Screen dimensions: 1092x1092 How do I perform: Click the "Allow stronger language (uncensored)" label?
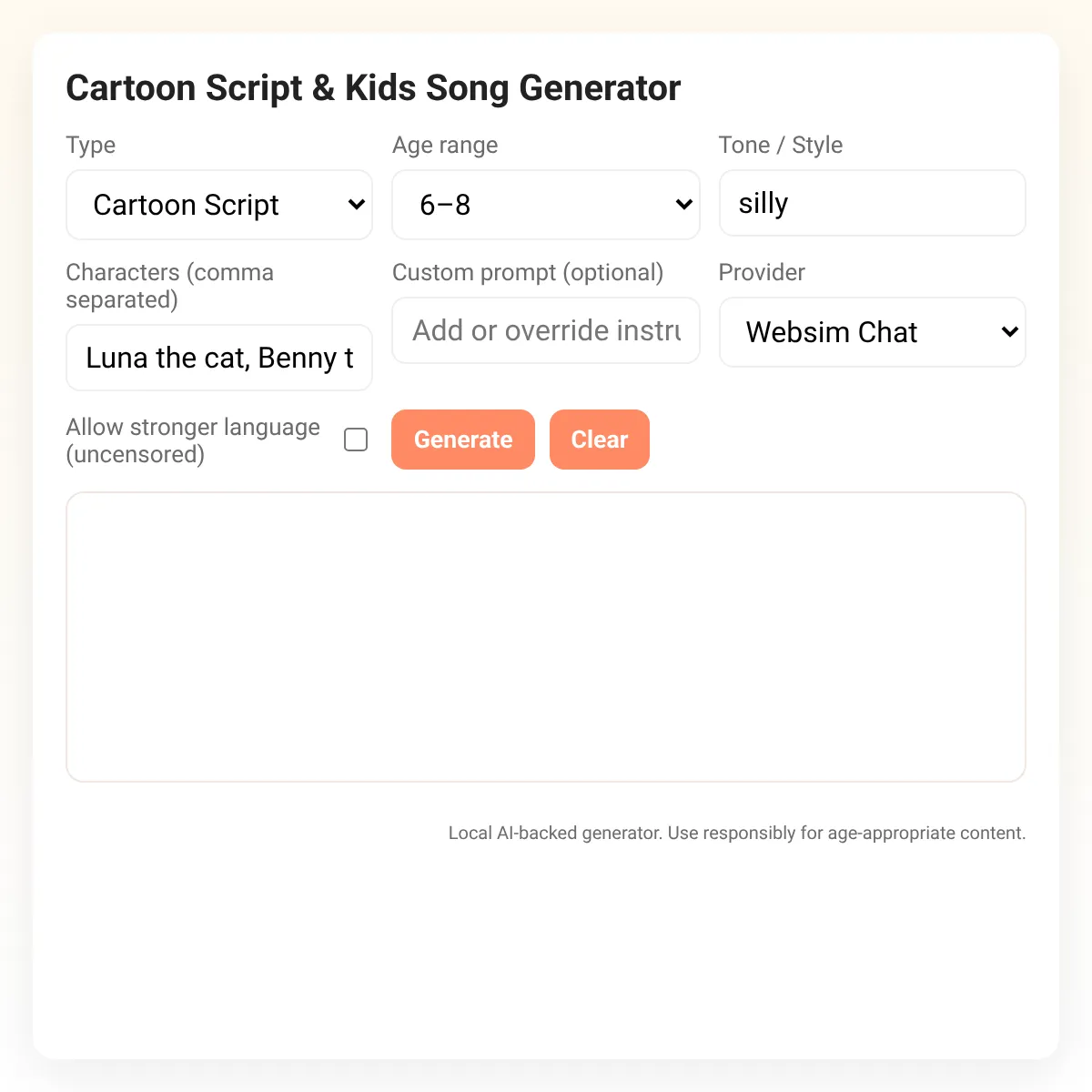(193, 440)
